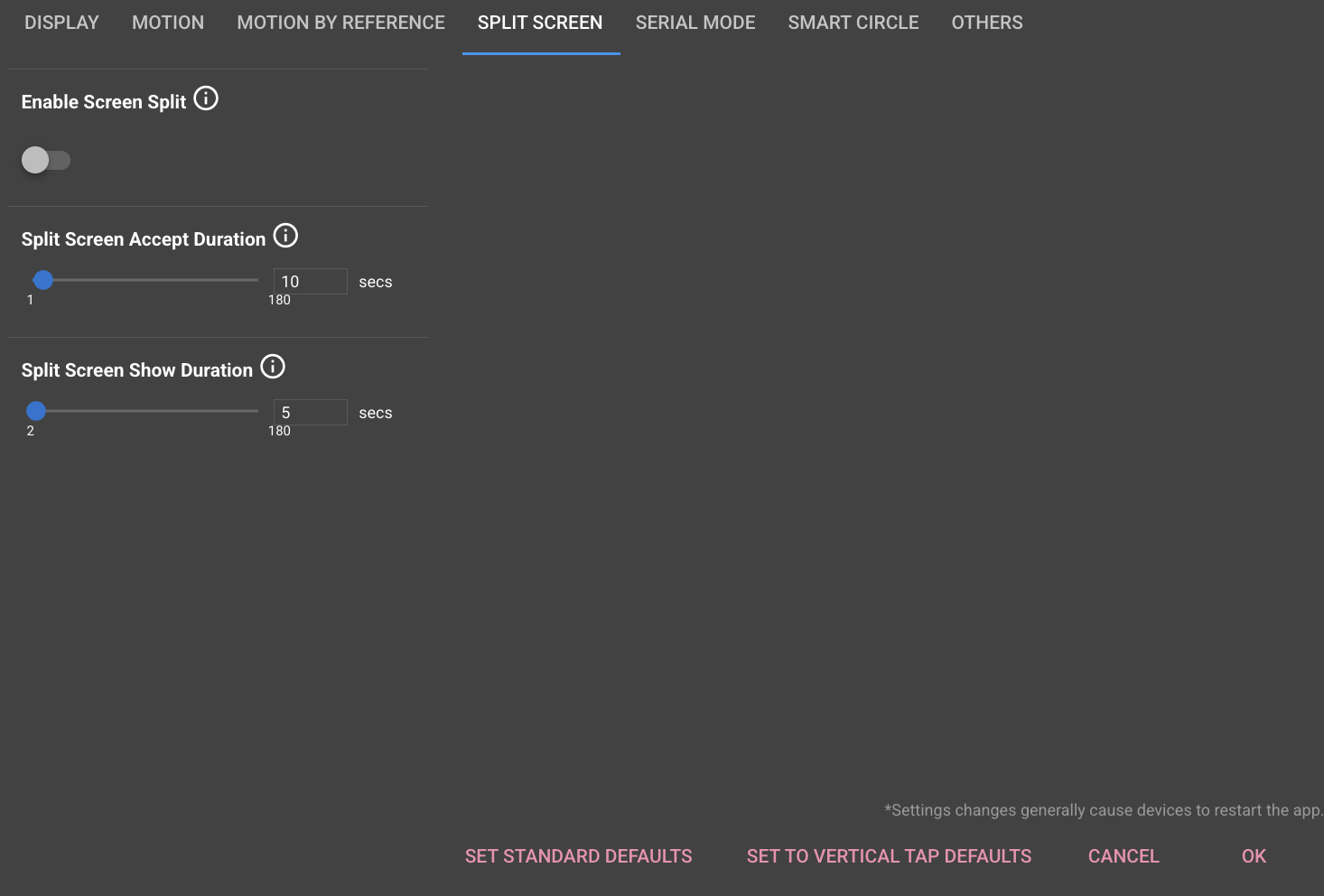Screen dimensions: 1324x896
Task: Open the MOTION tab
Action: (168, 23)
